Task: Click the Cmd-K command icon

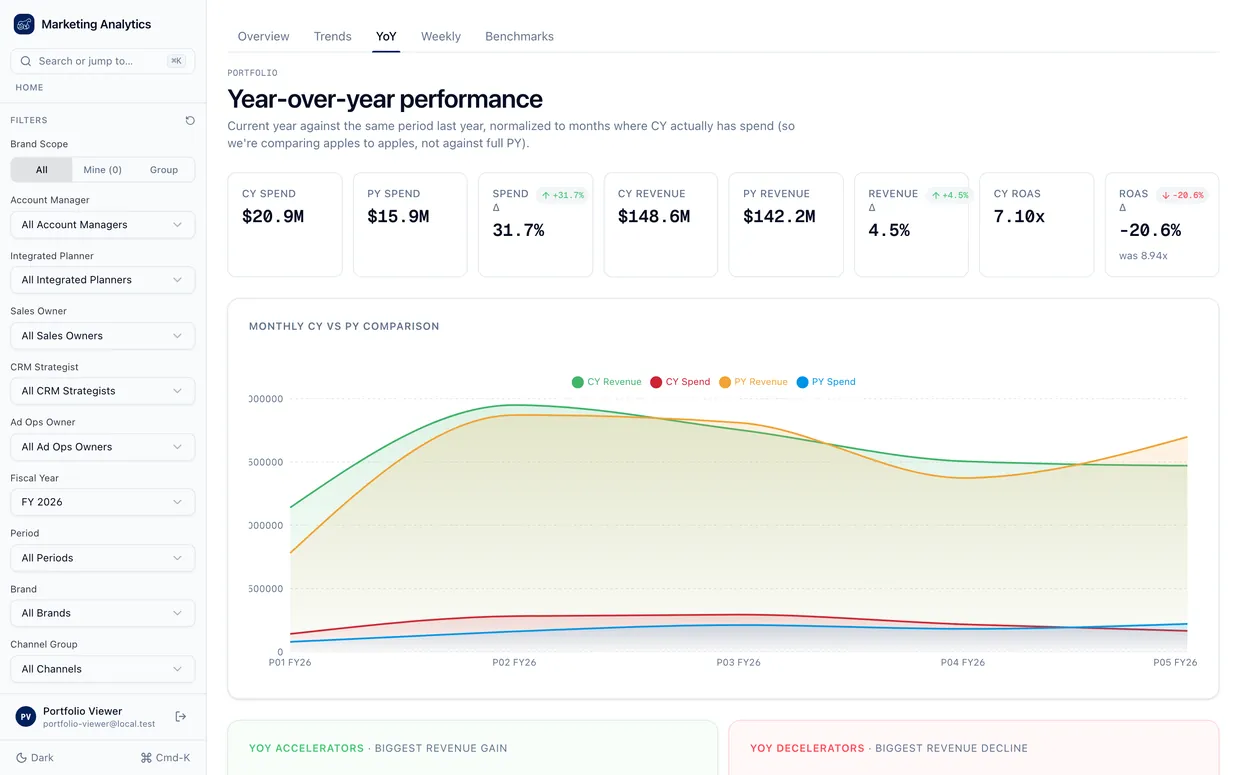Action: [146, 758]
